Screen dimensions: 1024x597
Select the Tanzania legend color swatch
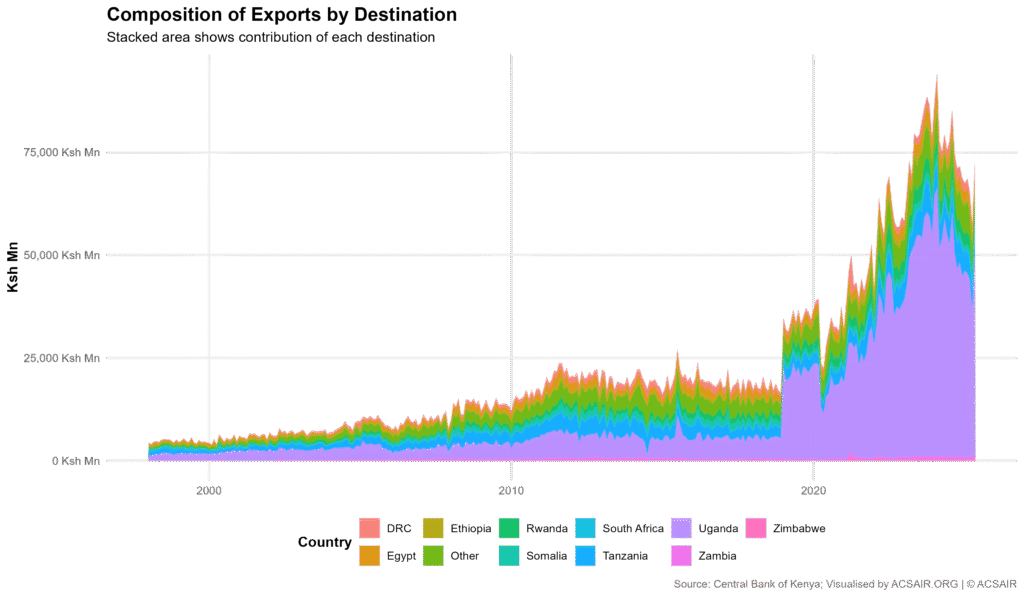click(x=587, y=555)
